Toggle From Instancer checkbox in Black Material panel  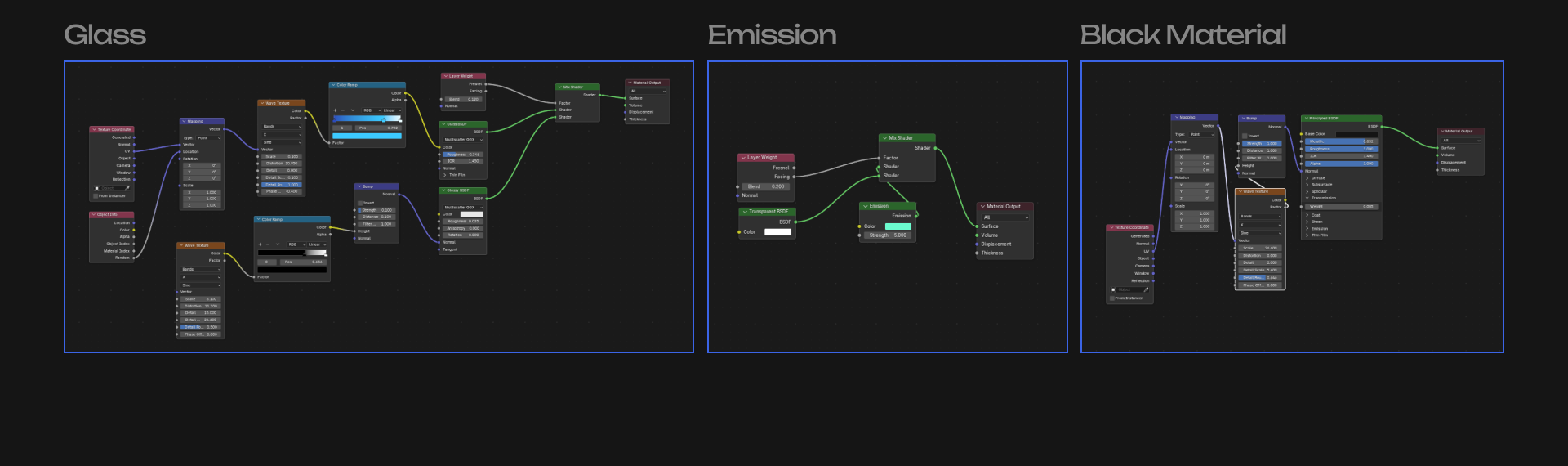tap(1112, 298)
